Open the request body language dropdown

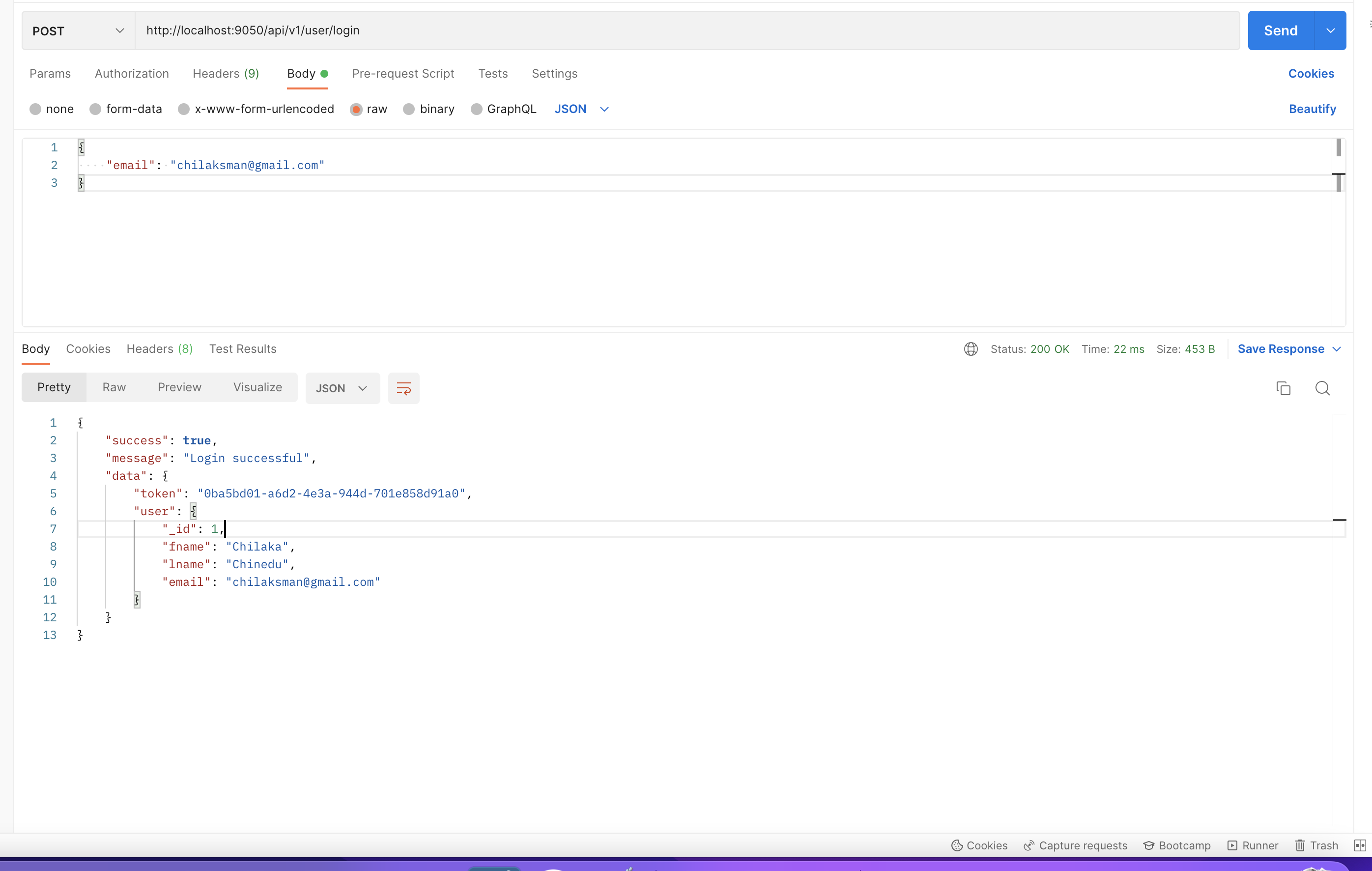[581, 109]
